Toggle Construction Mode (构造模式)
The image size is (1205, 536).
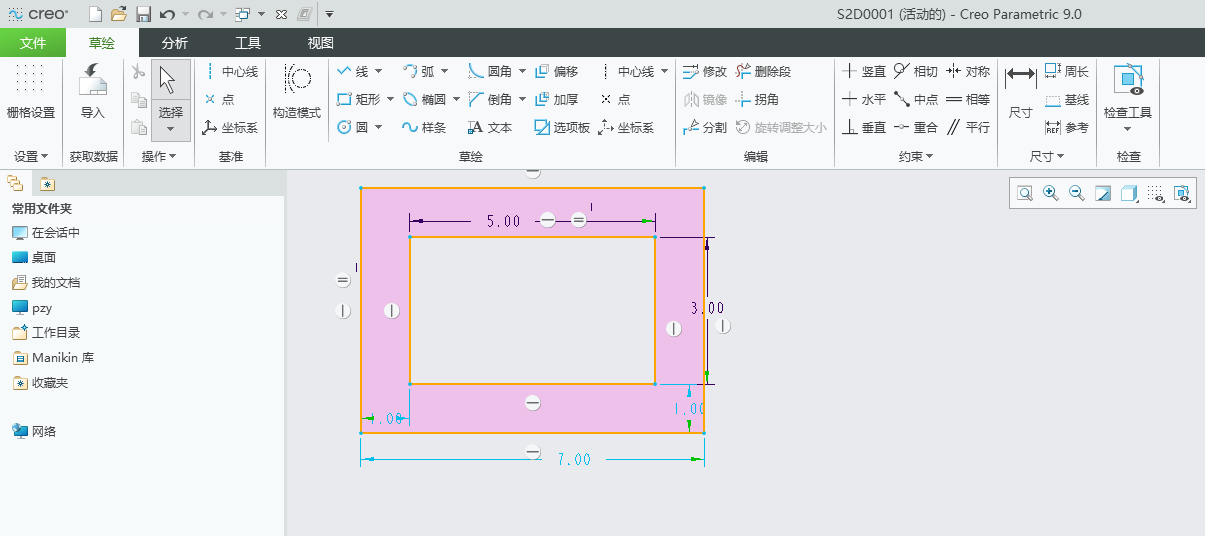pyautogui.click(x=297, y=93)
